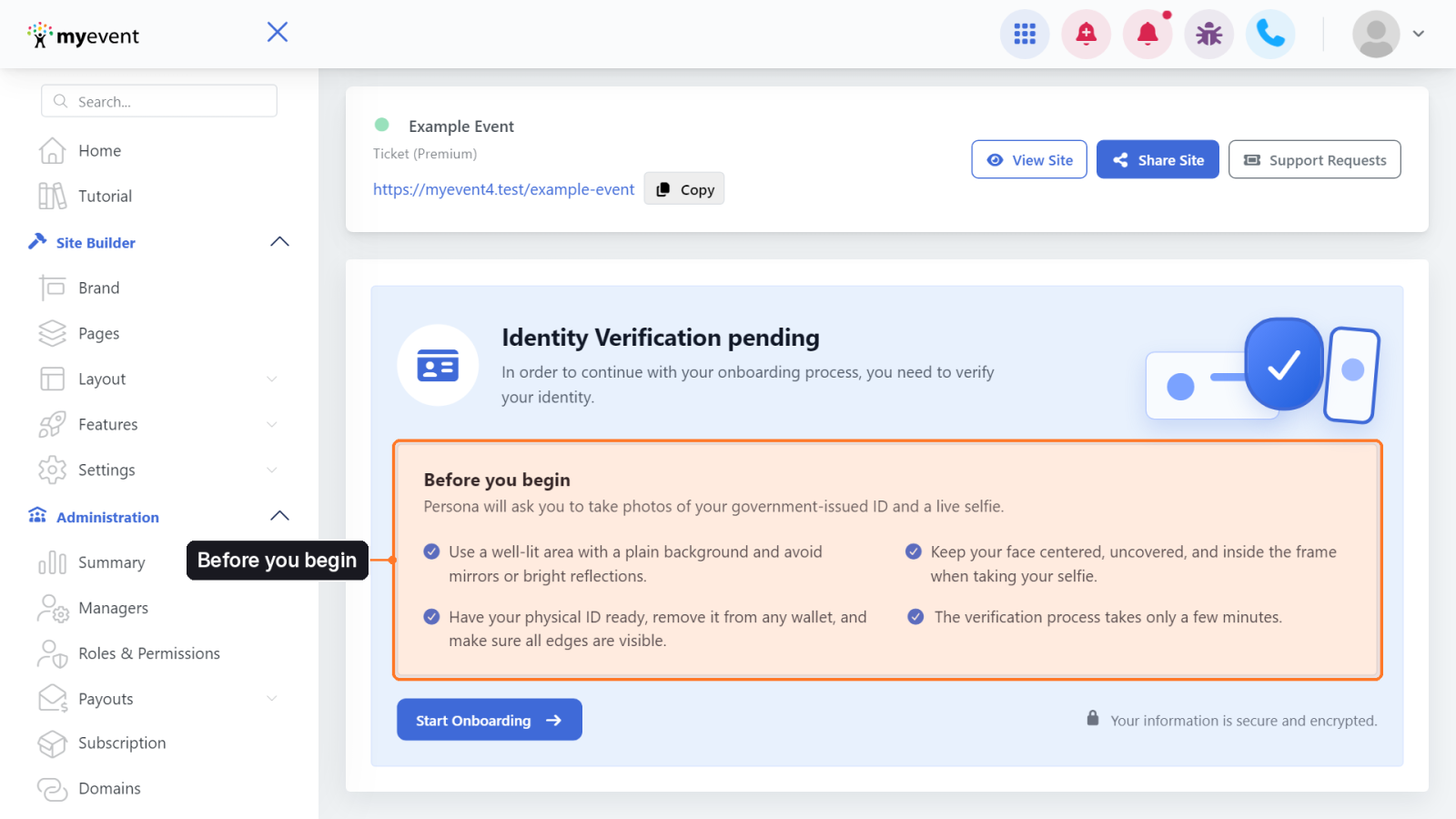Click the lock icon by secure information note
This screenshot has height=819, width=1456.
[x=1092, y=718]
